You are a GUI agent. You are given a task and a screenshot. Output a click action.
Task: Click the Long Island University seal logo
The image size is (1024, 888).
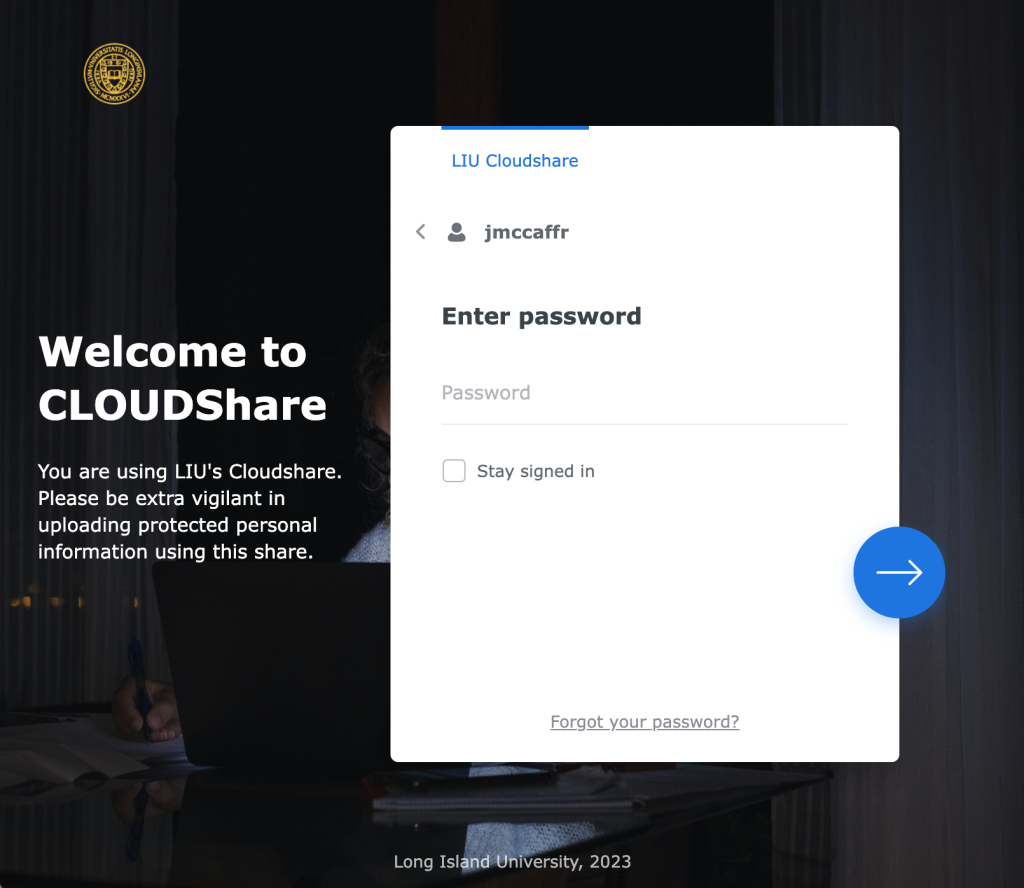coord(114,74)
